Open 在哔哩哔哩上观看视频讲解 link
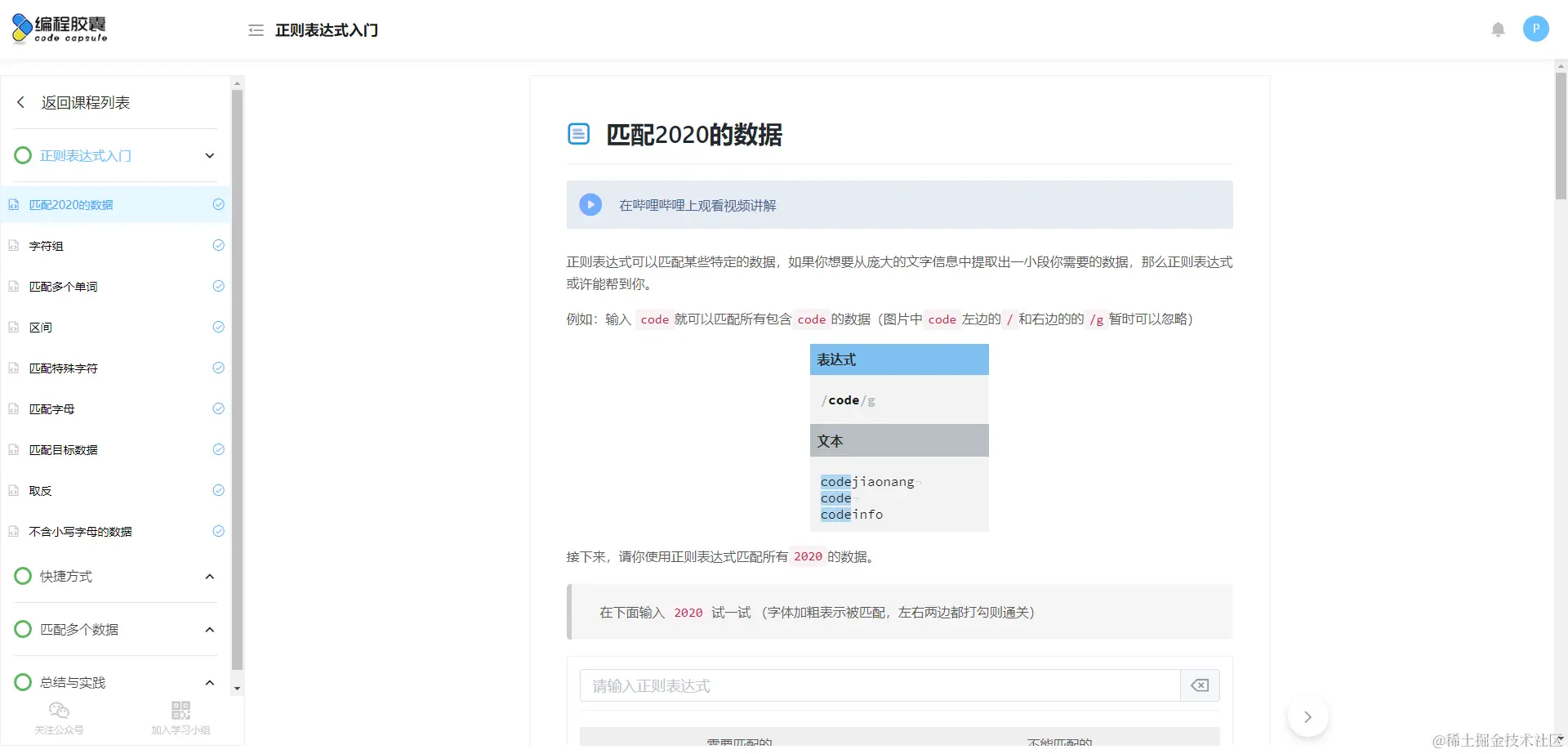The image size is (1568, 754). tap(697, 205)
